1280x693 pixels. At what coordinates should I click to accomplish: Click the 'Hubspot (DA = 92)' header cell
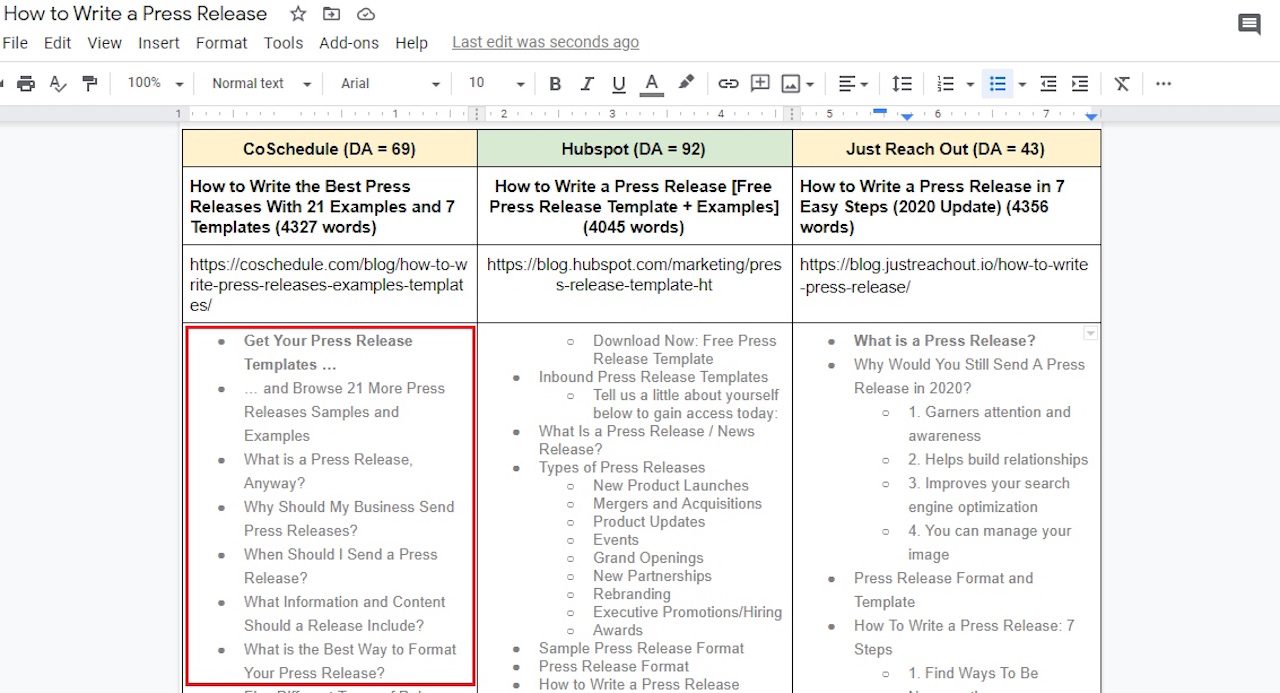coord(634,149)
